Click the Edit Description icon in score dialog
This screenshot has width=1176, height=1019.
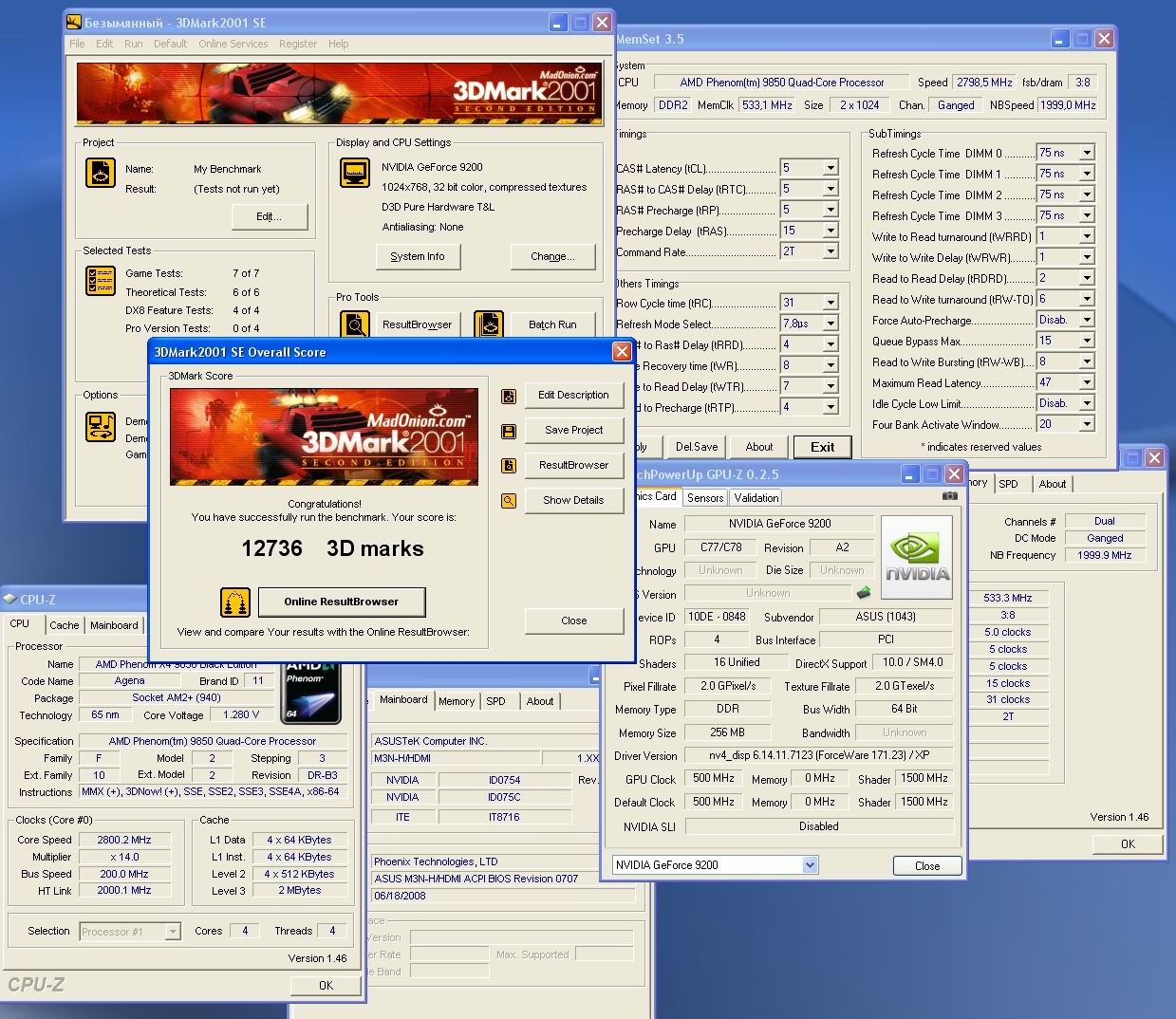(x=509, y=396)
